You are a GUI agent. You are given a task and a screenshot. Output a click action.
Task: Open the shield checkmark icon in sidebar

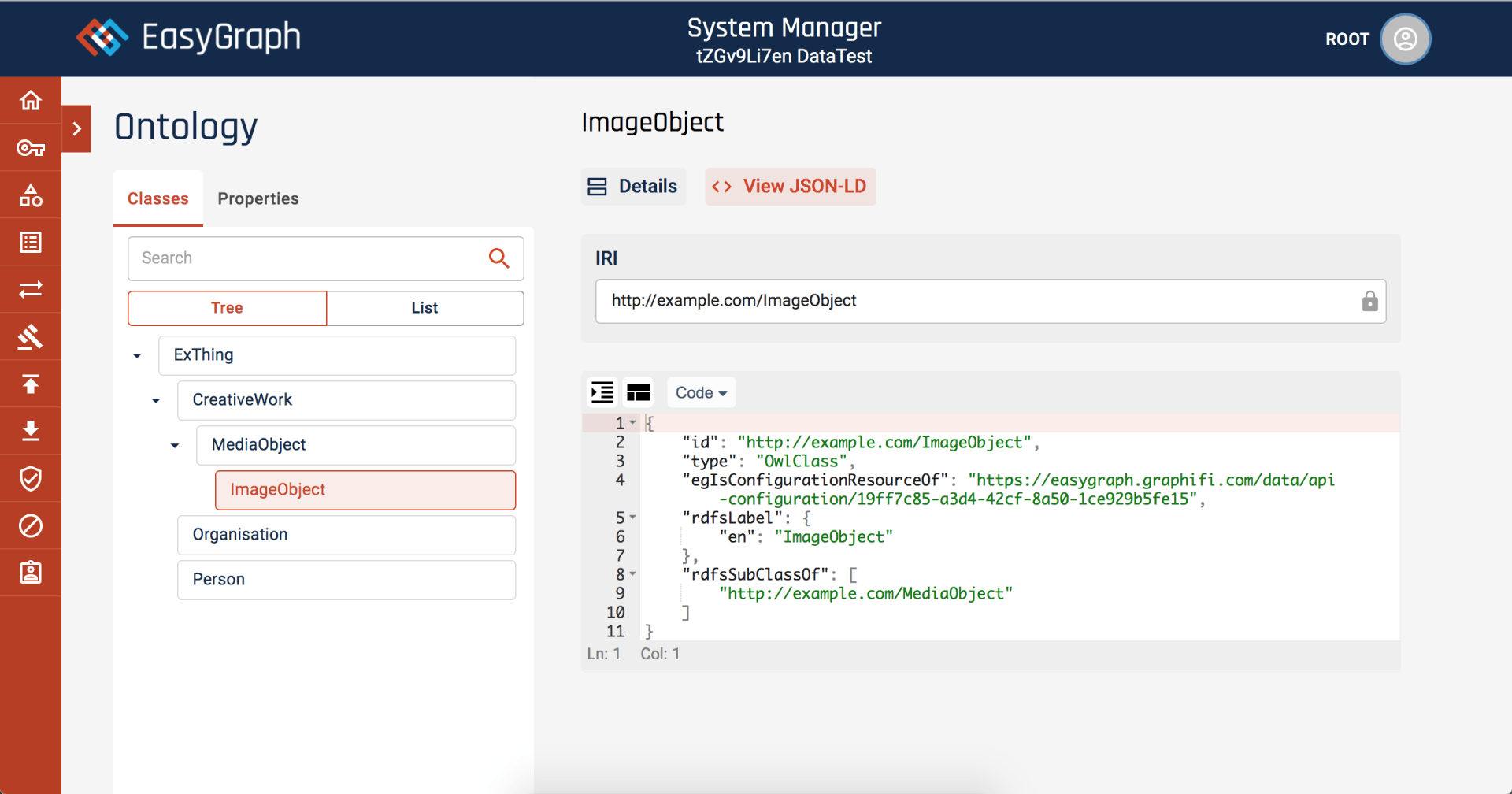click(30, 478)
